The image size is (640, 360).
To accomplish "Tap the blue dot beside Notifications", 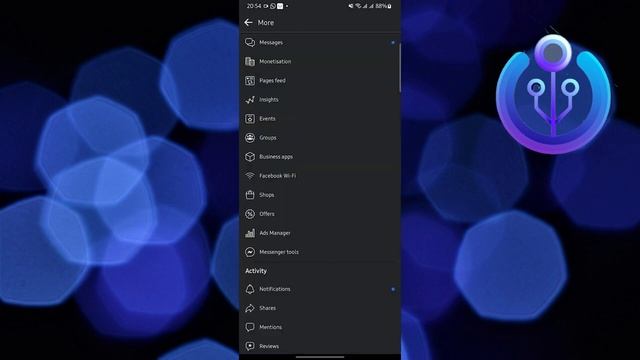I will coord(393,289).
